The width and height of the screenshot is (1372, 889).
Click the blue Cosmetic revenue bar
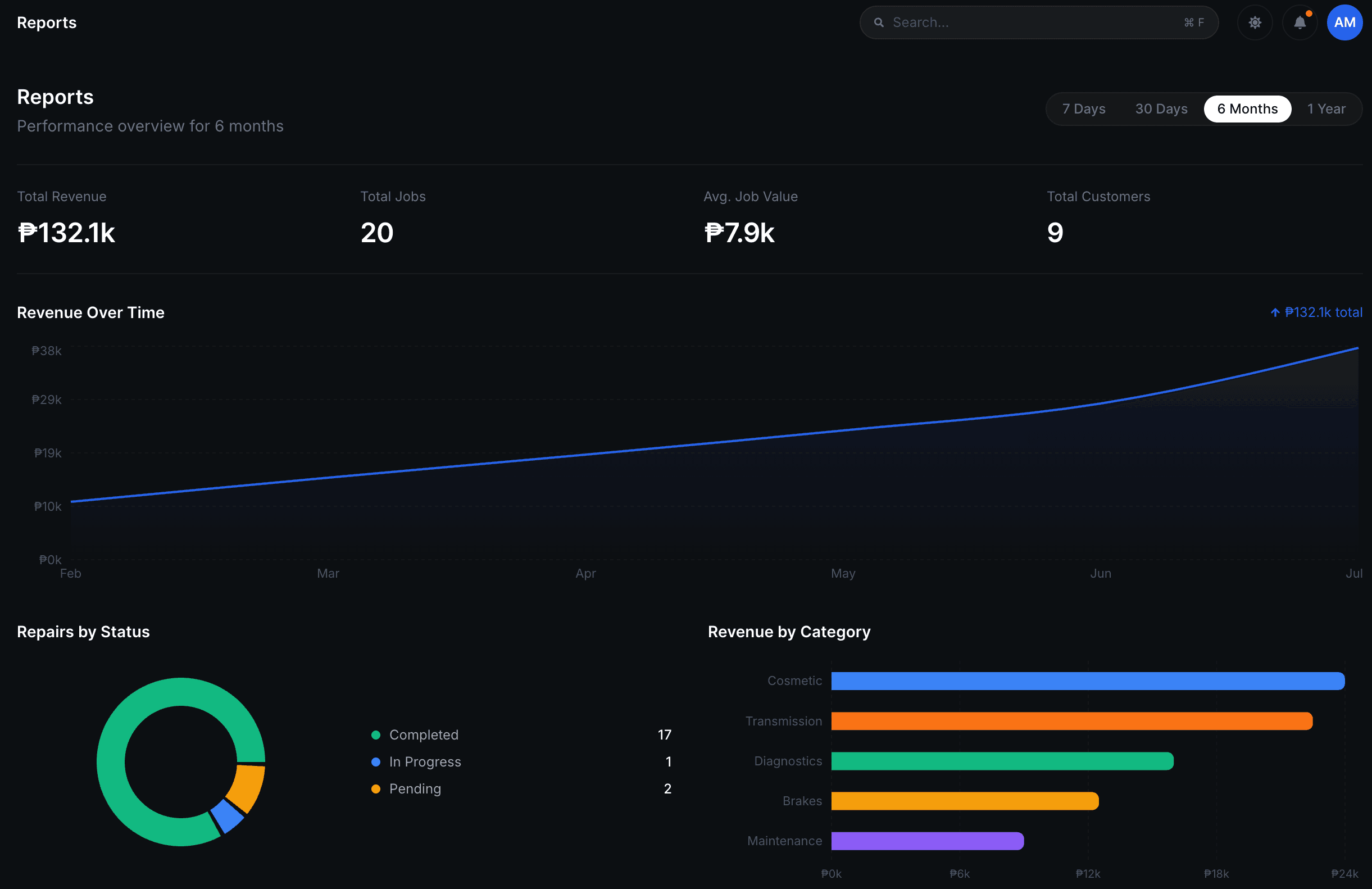click(1087, 681)
